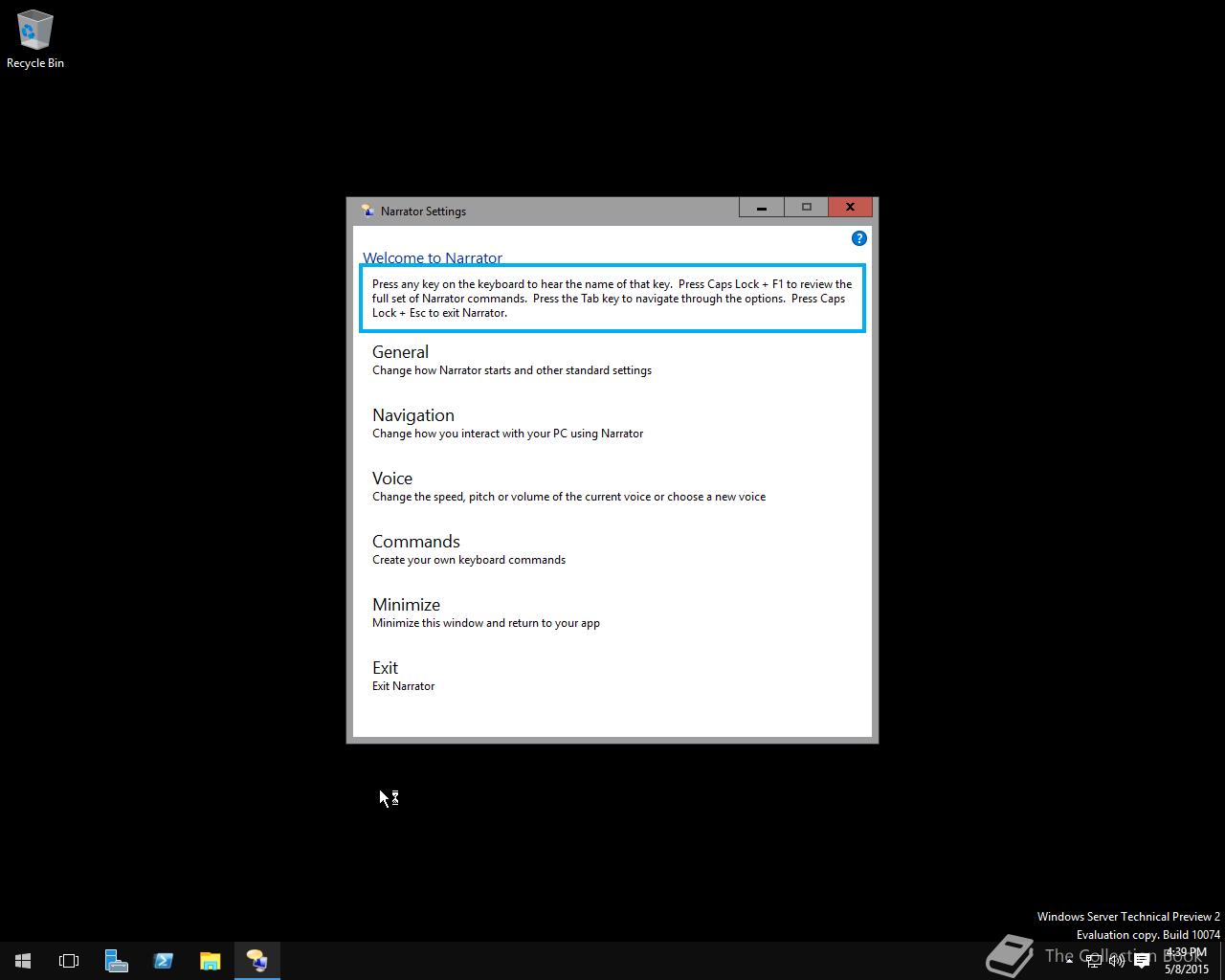Viewport: 1225px width, 980px height.
Task: Open File Explorer from taskbar
Action: click(x=210, y=961)
